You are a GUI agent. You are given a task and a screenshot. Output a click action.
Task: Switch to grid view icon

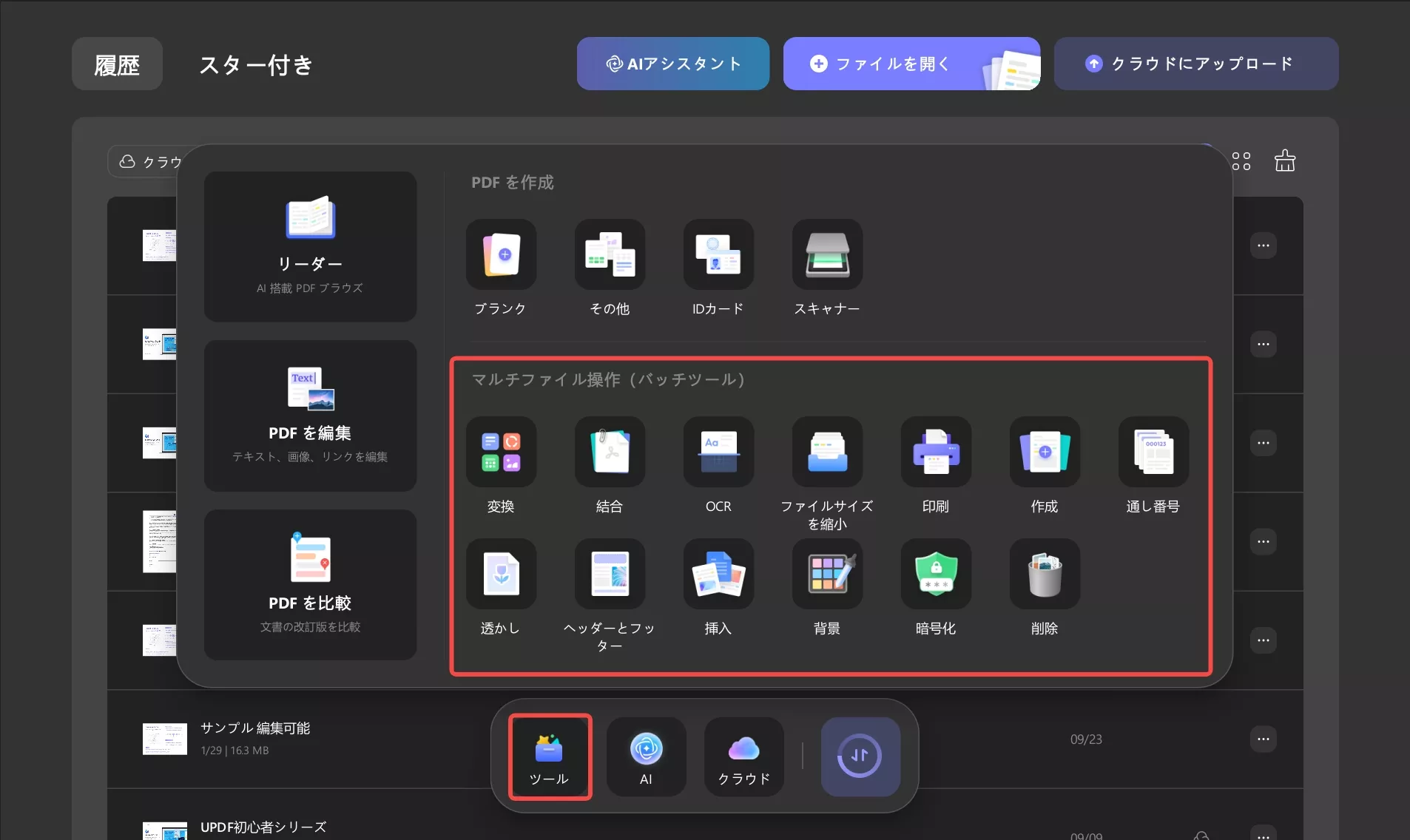pos(1241,161)
